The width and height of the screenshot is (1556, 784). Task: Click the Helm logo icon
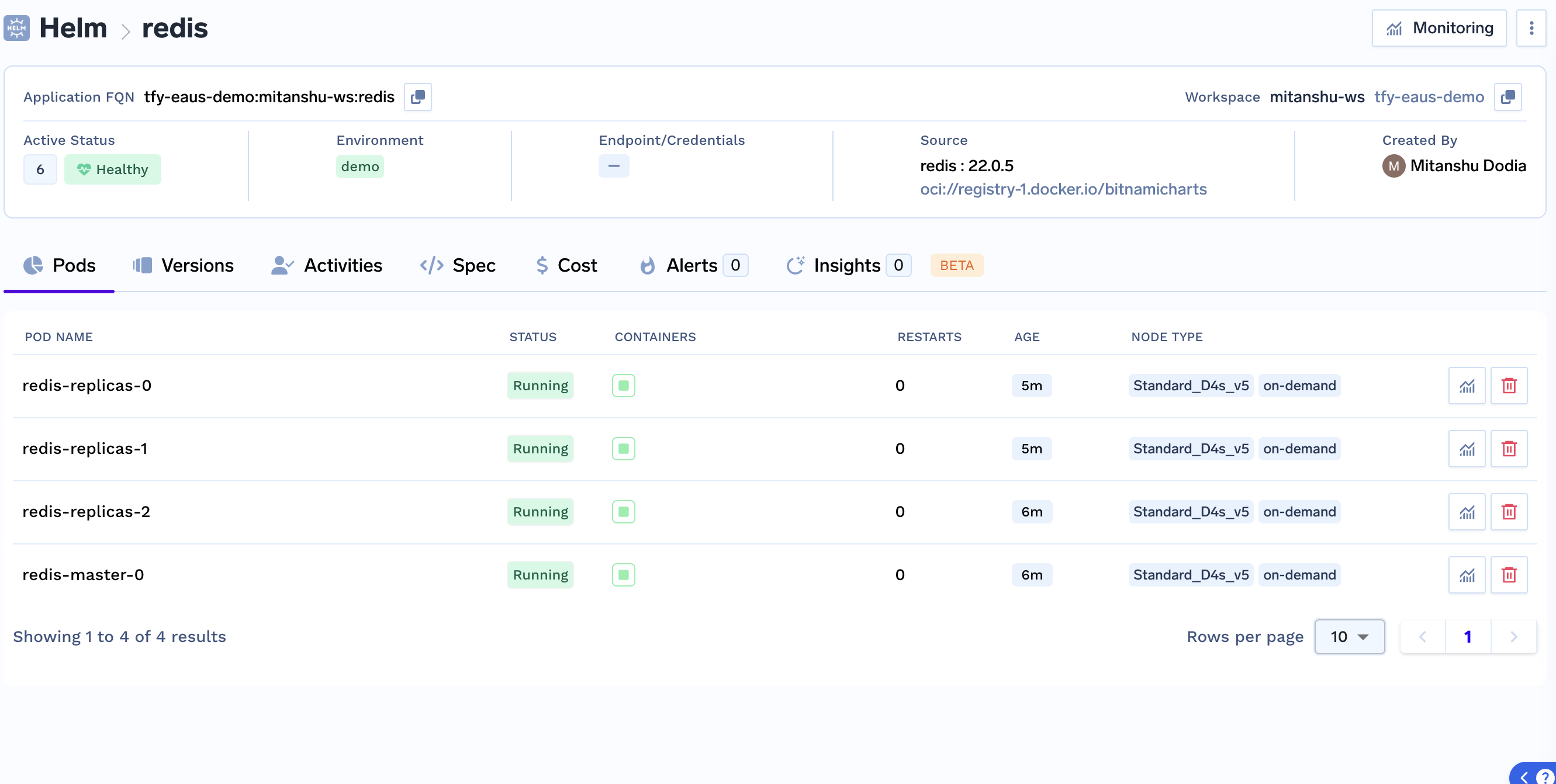coord(17,28)
